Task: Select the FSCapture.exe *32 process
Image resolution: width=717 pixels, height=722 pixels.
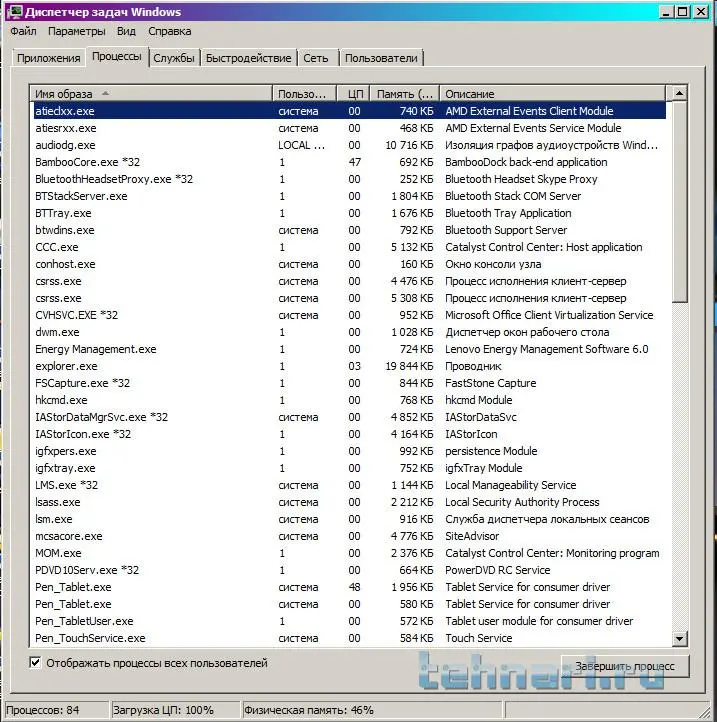Action: [350, 383]
